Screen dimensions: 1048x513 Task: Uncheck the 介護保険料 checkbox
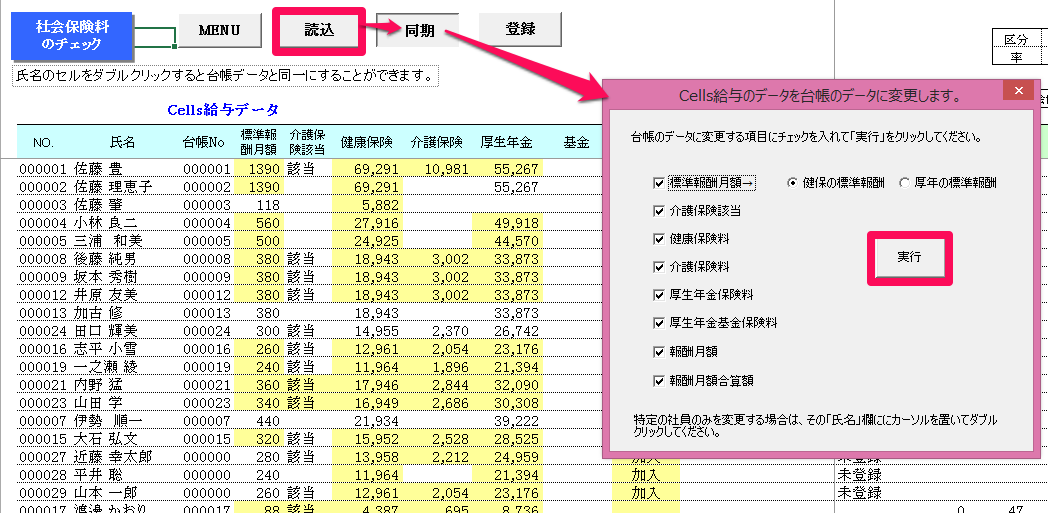click(660, 267)
